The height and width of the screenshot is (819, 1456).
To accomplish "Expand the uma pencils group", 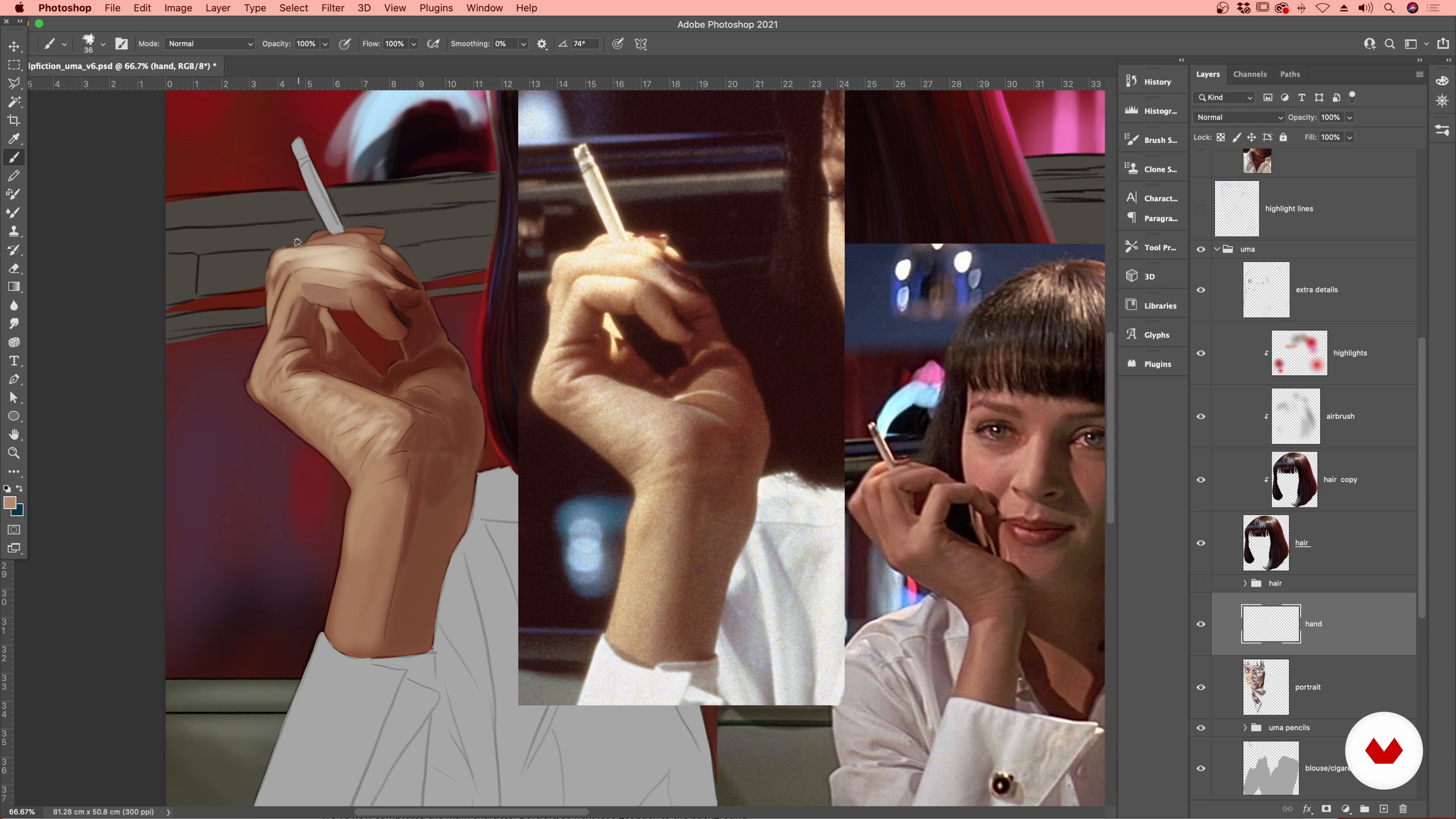I will [1244, 728].
